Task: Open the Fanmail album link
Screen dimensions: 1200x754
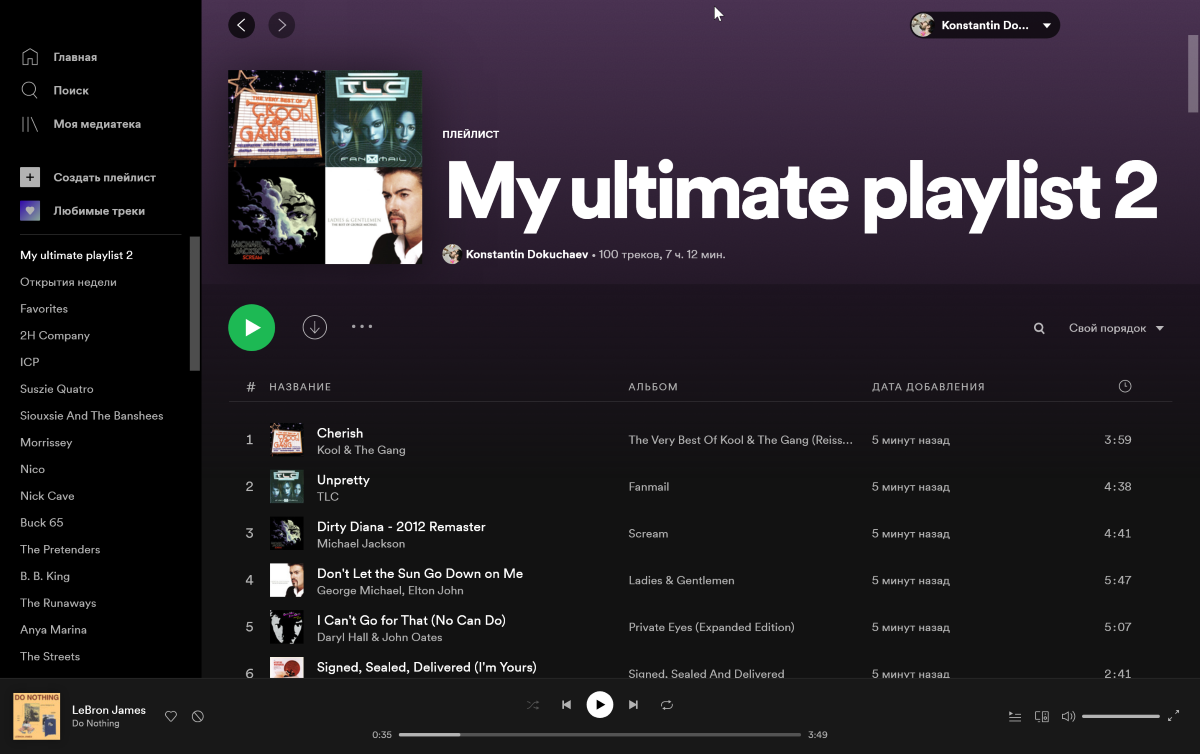Action: 649,487
